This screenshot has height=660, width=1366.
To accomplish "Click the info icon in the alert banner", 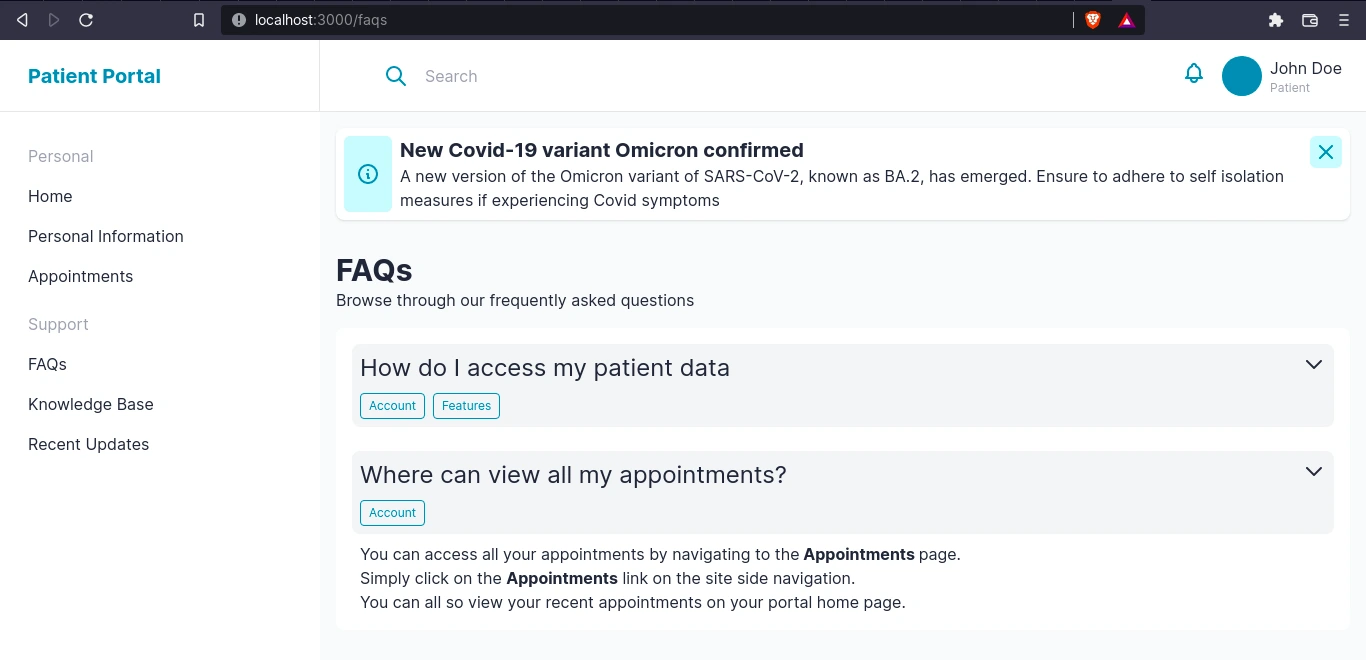I will [x=368, y=174].
